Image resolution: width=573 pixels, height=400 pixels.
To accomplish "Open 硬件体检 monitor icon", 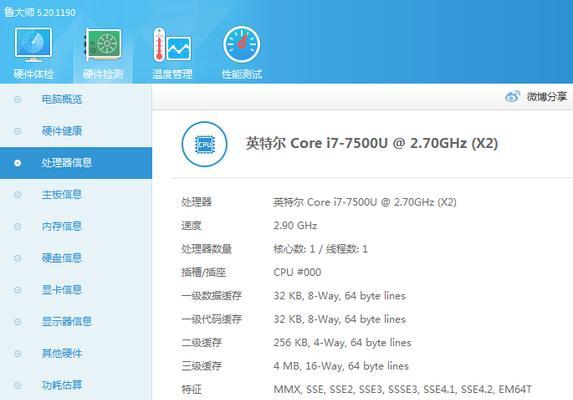I will pos(33,44).
